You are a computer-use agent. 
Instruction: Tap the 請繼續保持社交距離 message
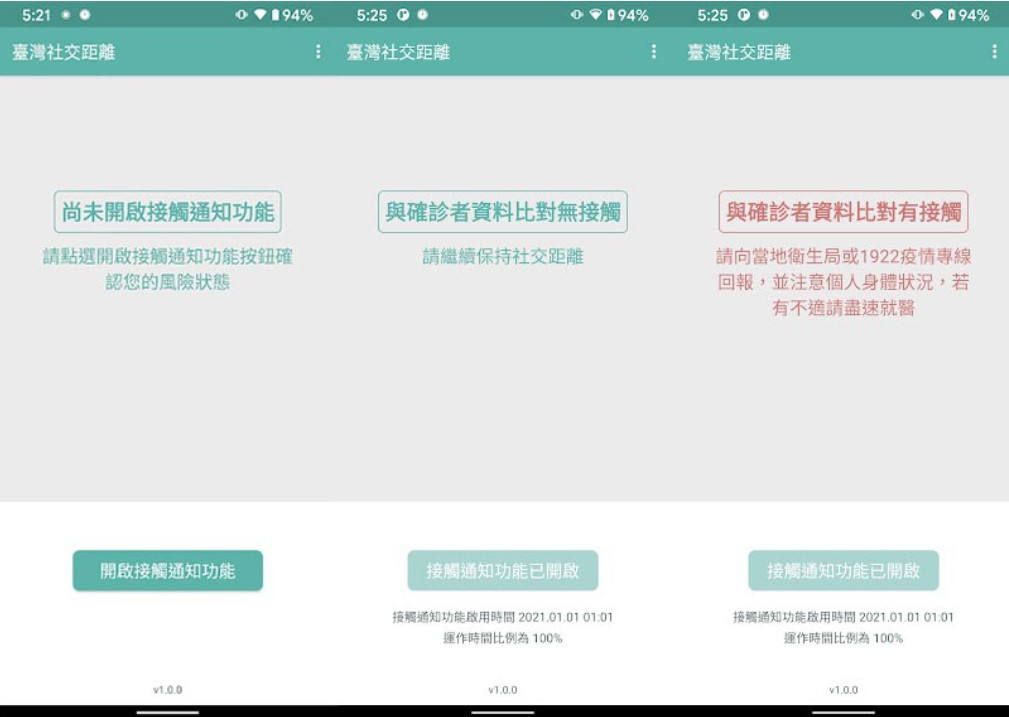[x=502, y=257]
